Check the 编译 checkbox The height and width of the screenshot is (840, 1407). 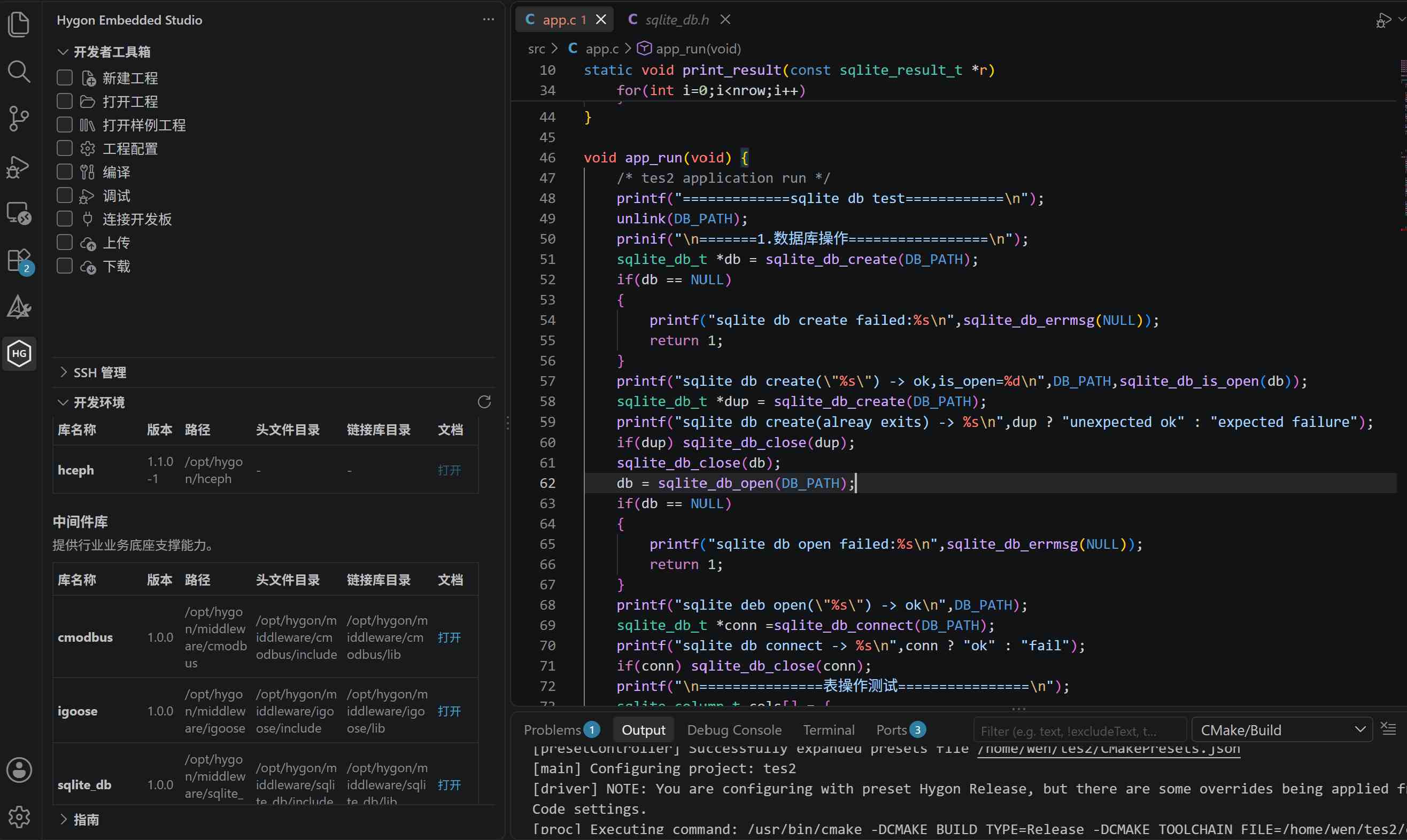pos(65,172)
